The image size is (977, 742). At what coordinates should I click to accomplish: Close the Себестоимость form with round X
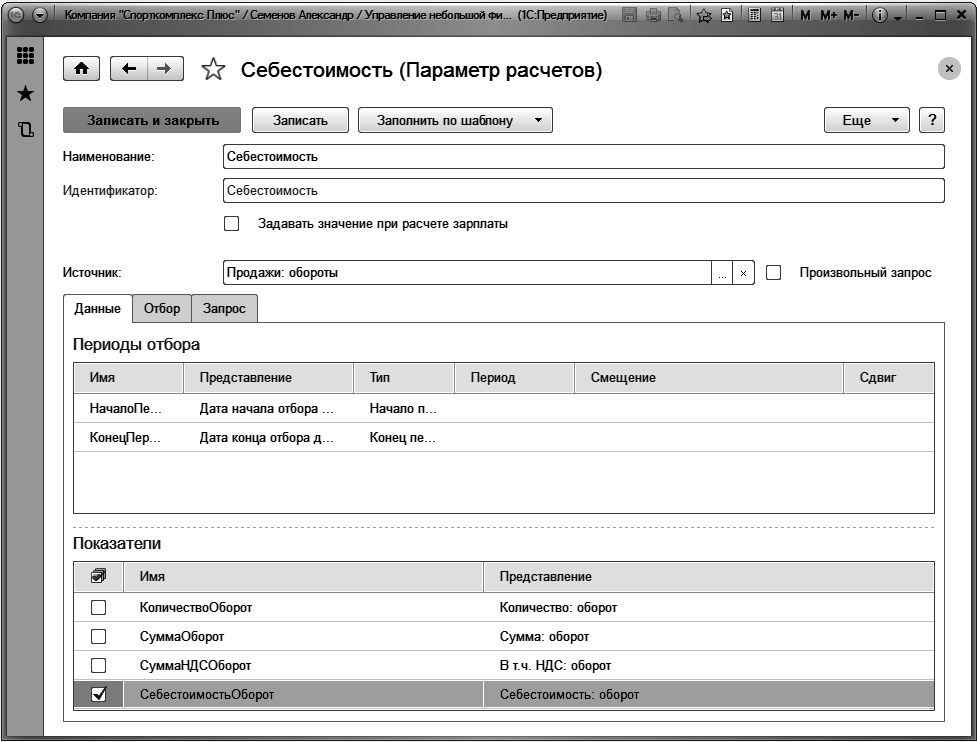(x=949, y=69)
